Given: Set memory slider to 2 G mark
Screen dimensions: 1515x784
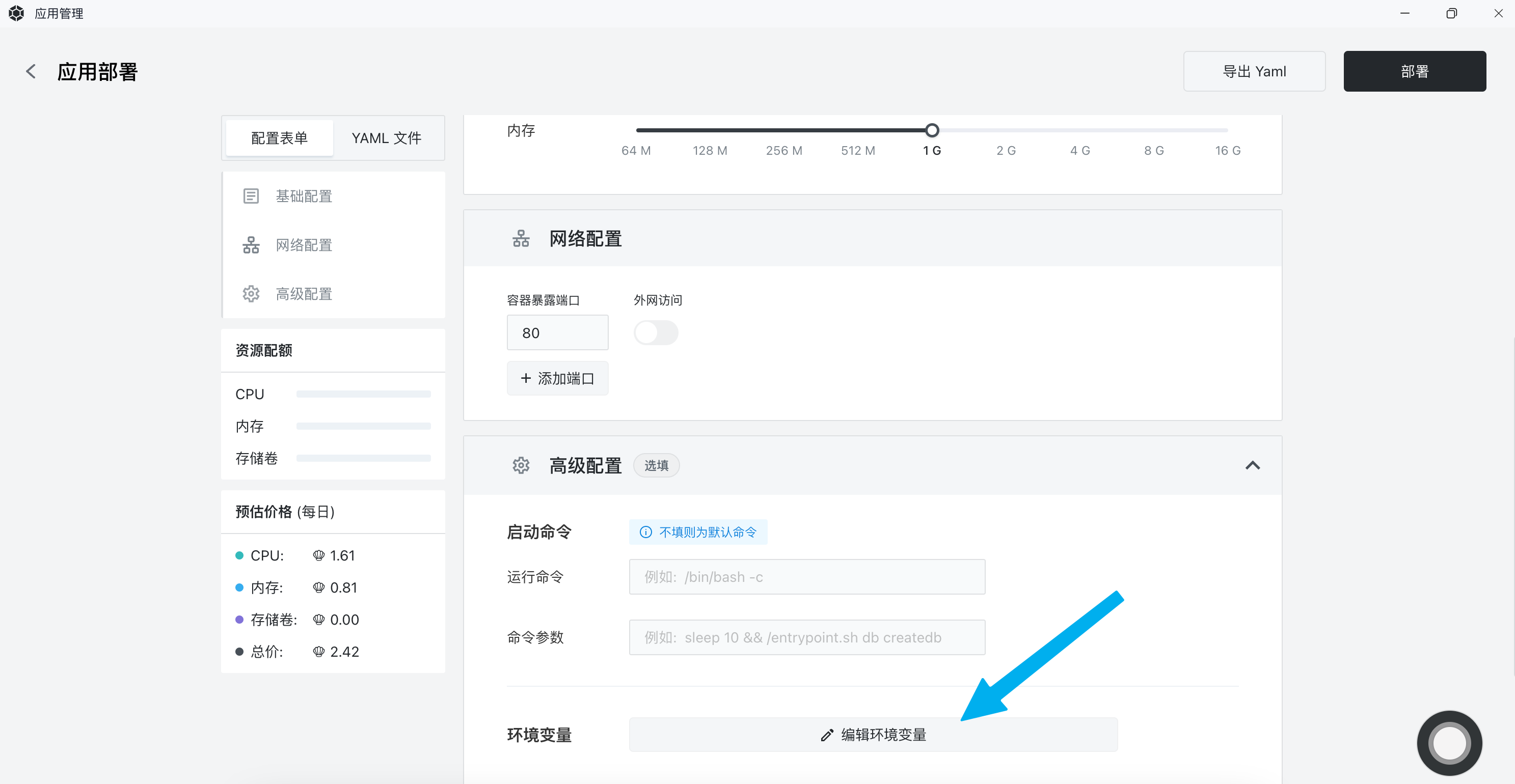Looking at the screenshot, I should [1006, 130].
